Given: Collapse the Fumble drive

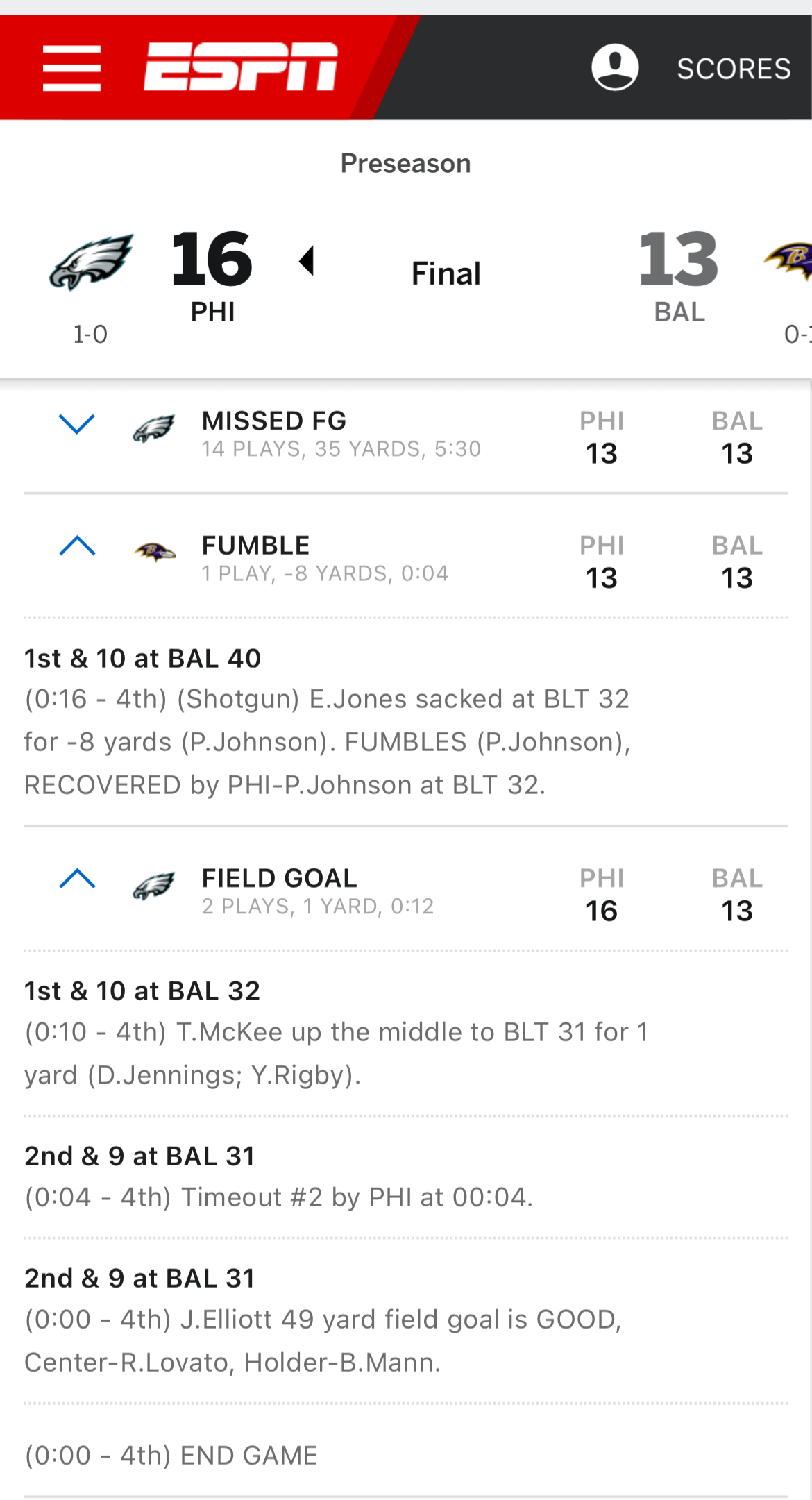Looking at the screenshot, I should coord(77,546).
